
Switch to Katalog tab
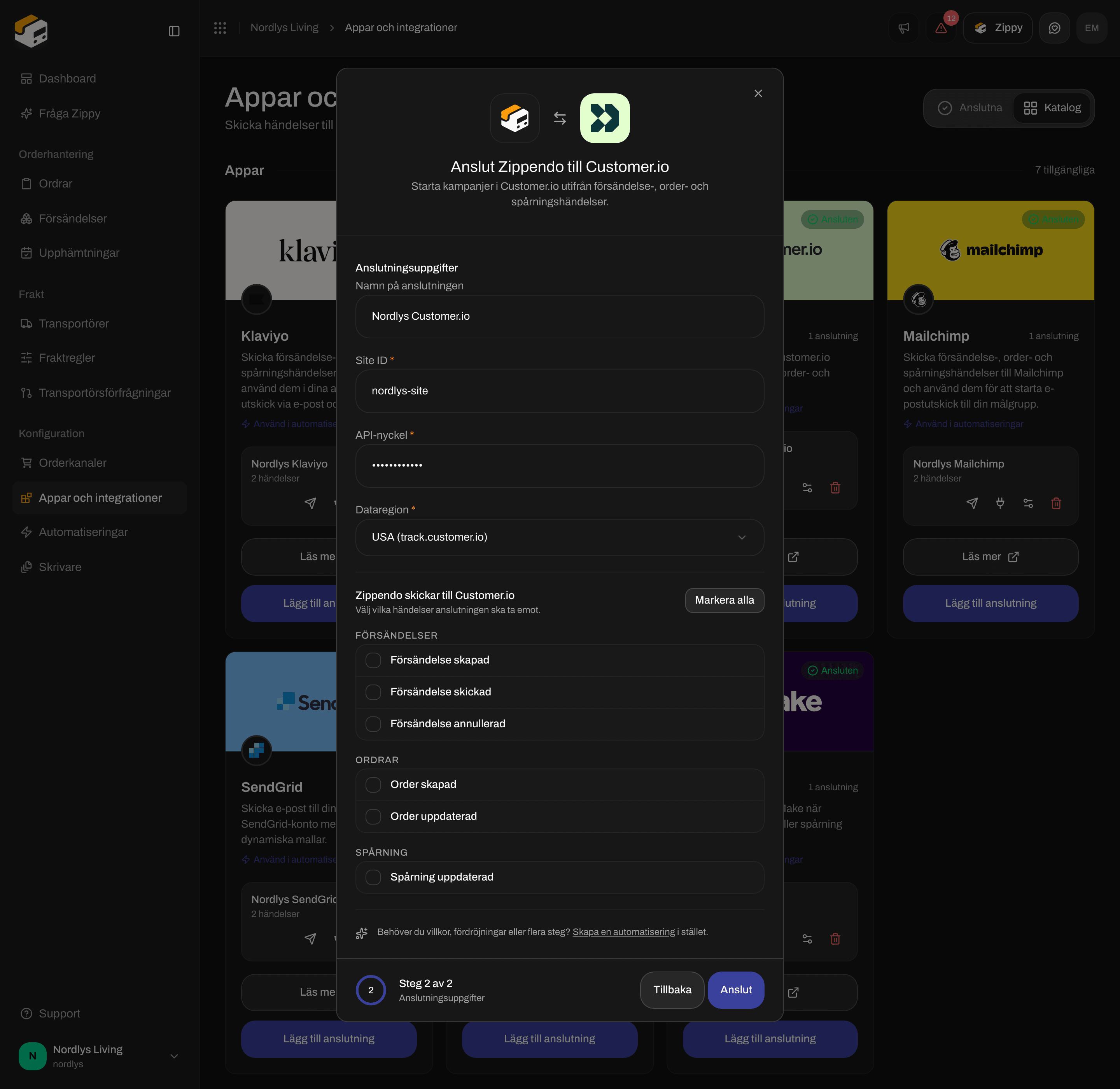pos(1052,107)
